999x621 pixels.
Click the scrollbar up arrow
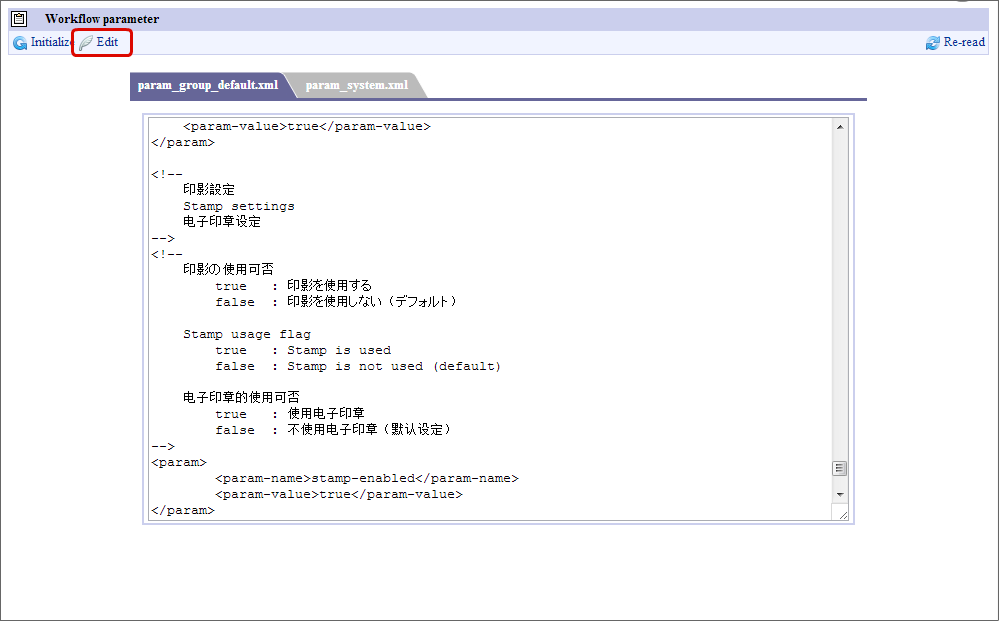click(x=840, y=127)
